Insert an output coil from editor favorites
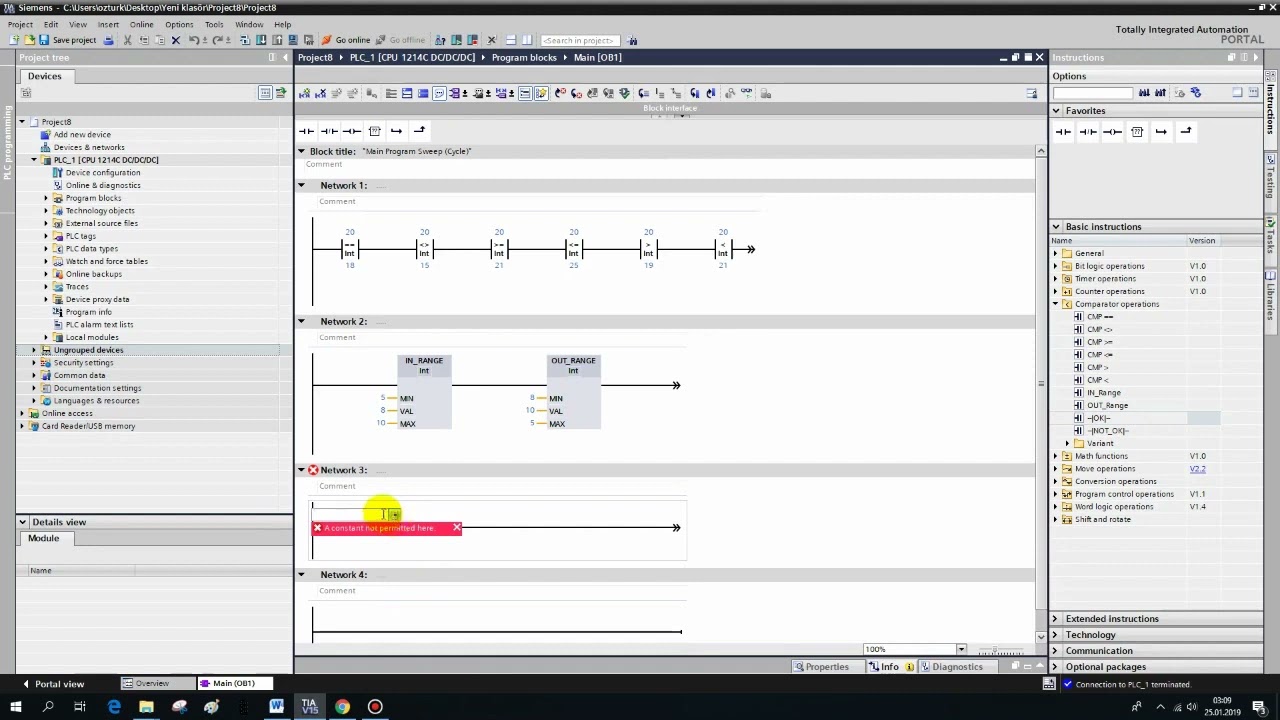This screenshot has width=1280, height=720. 352,131
